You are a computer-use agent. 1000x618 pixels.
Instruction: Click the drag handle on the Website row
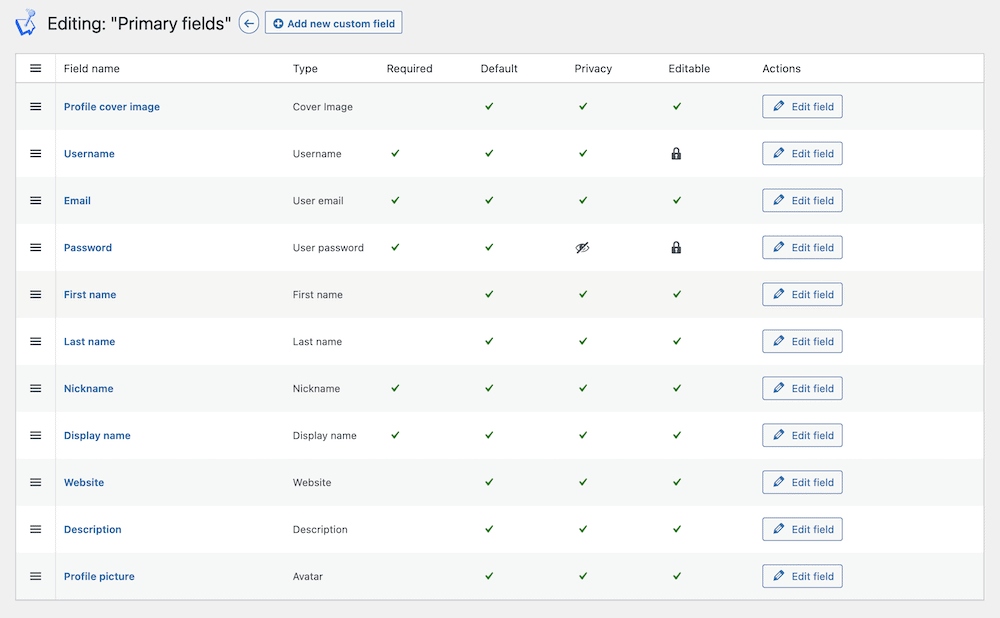[36, 482]
